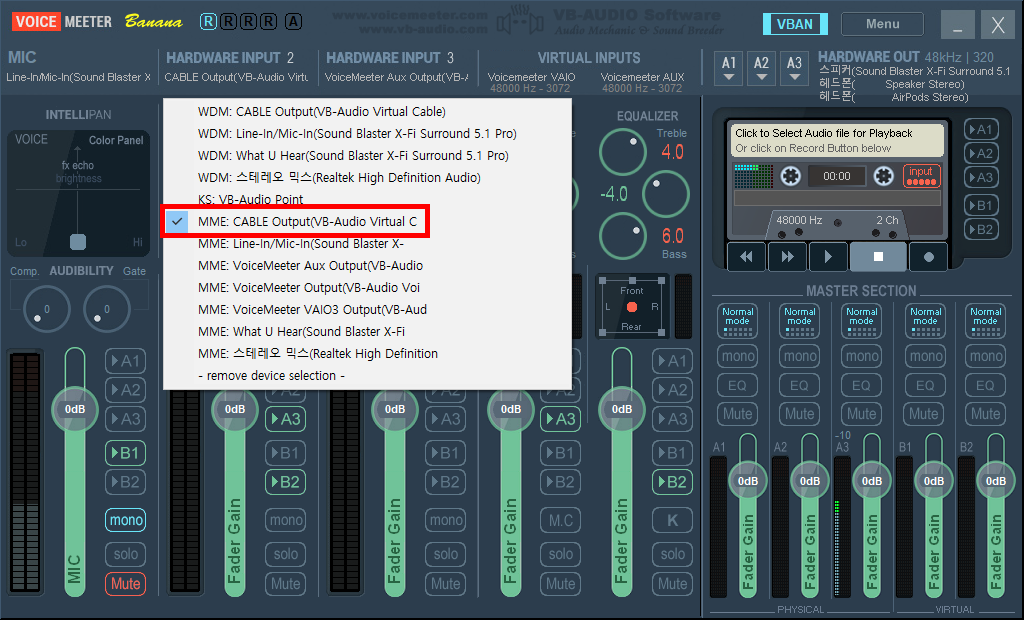
Task: Click Hardware Input 3 fader knob
Action: click(x=394, y=409)
